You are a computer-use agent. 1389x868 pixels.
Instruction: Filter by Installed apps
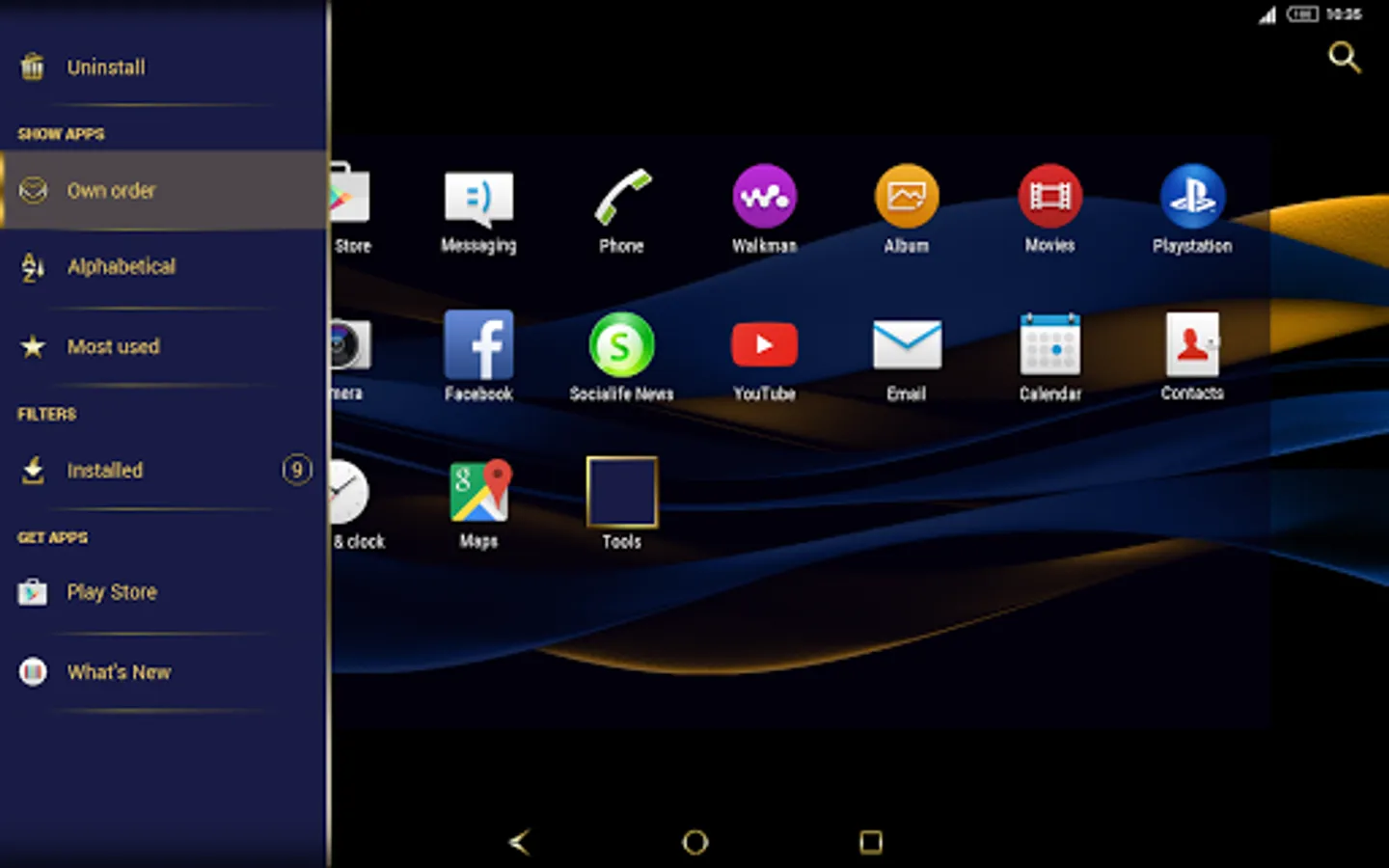point(162,471)
